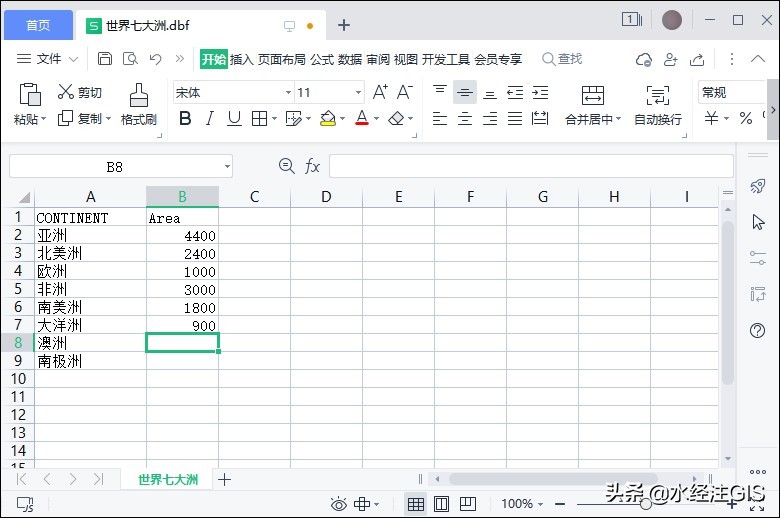Click the Paste clipboard icon
The image size is (780, 518).
point(29,94)
